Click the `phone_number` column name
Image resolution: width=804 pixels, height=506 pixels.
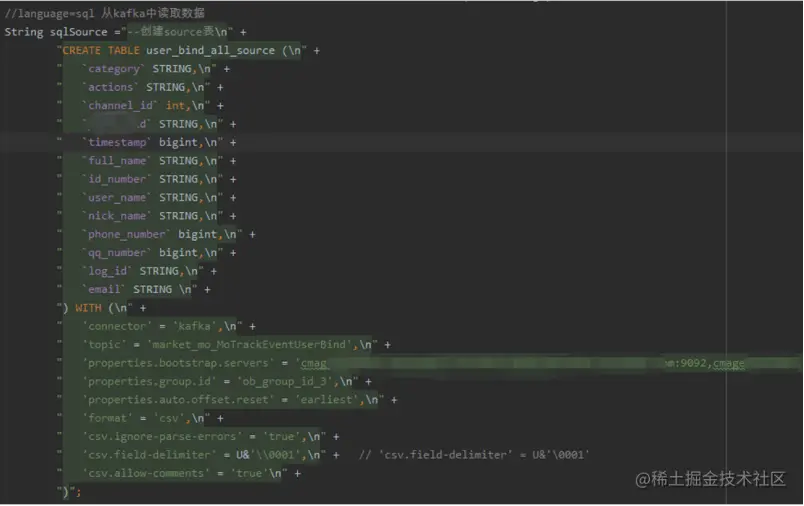(127, 234)
